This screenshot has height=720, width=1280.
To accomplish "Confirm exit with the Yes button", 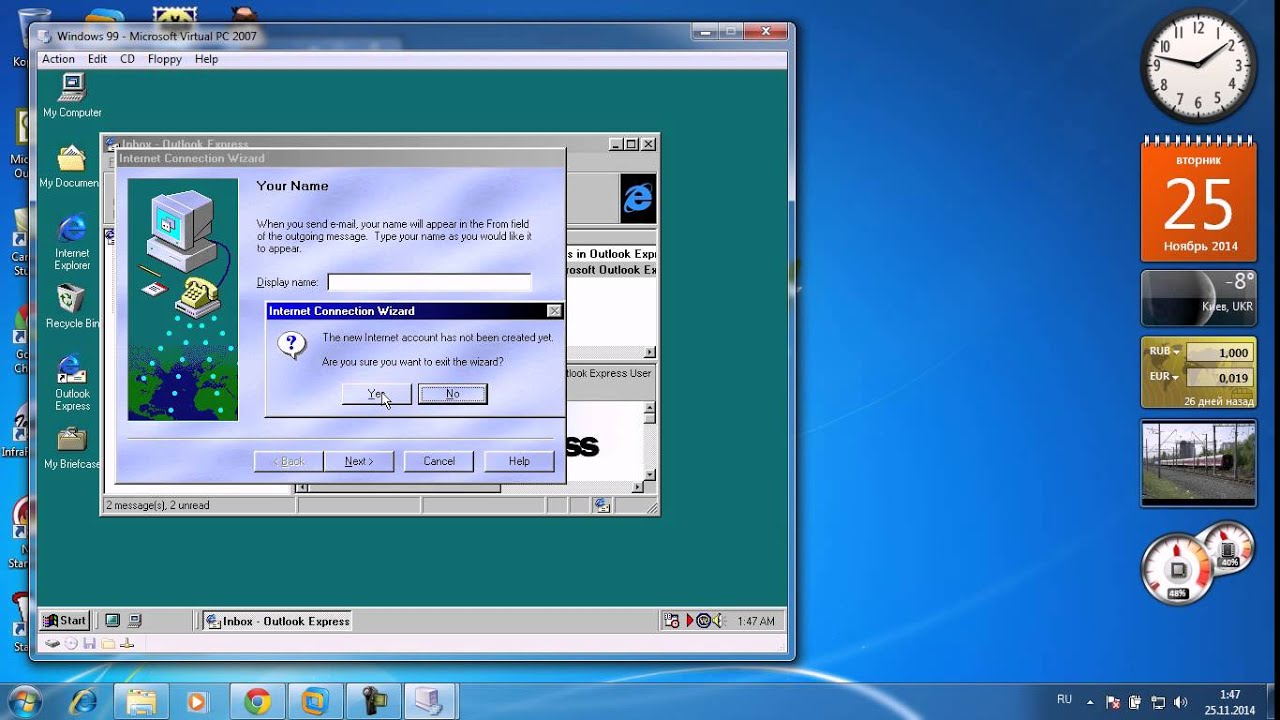I will [376, 394].
